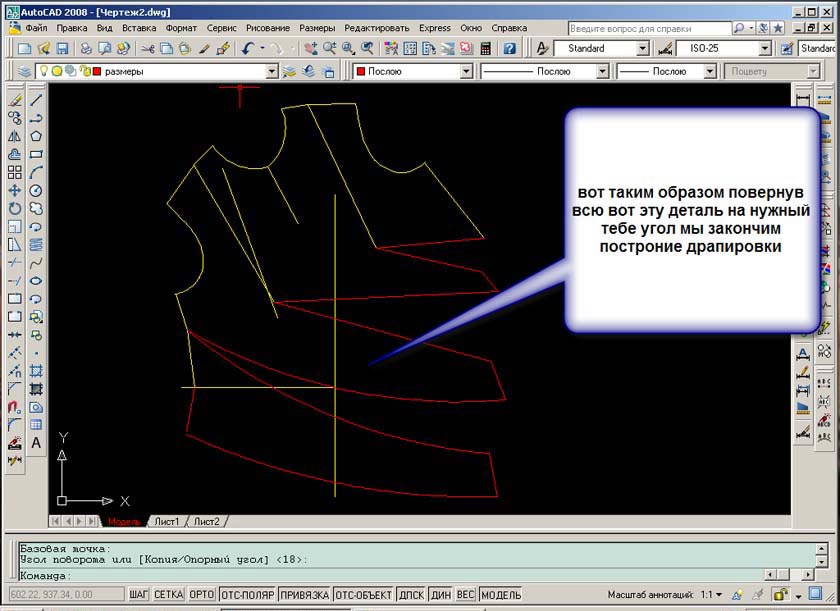Screen dimensions: 840x611
Task: Click the Save icon in the toolbar
Action: pos(62,48)
